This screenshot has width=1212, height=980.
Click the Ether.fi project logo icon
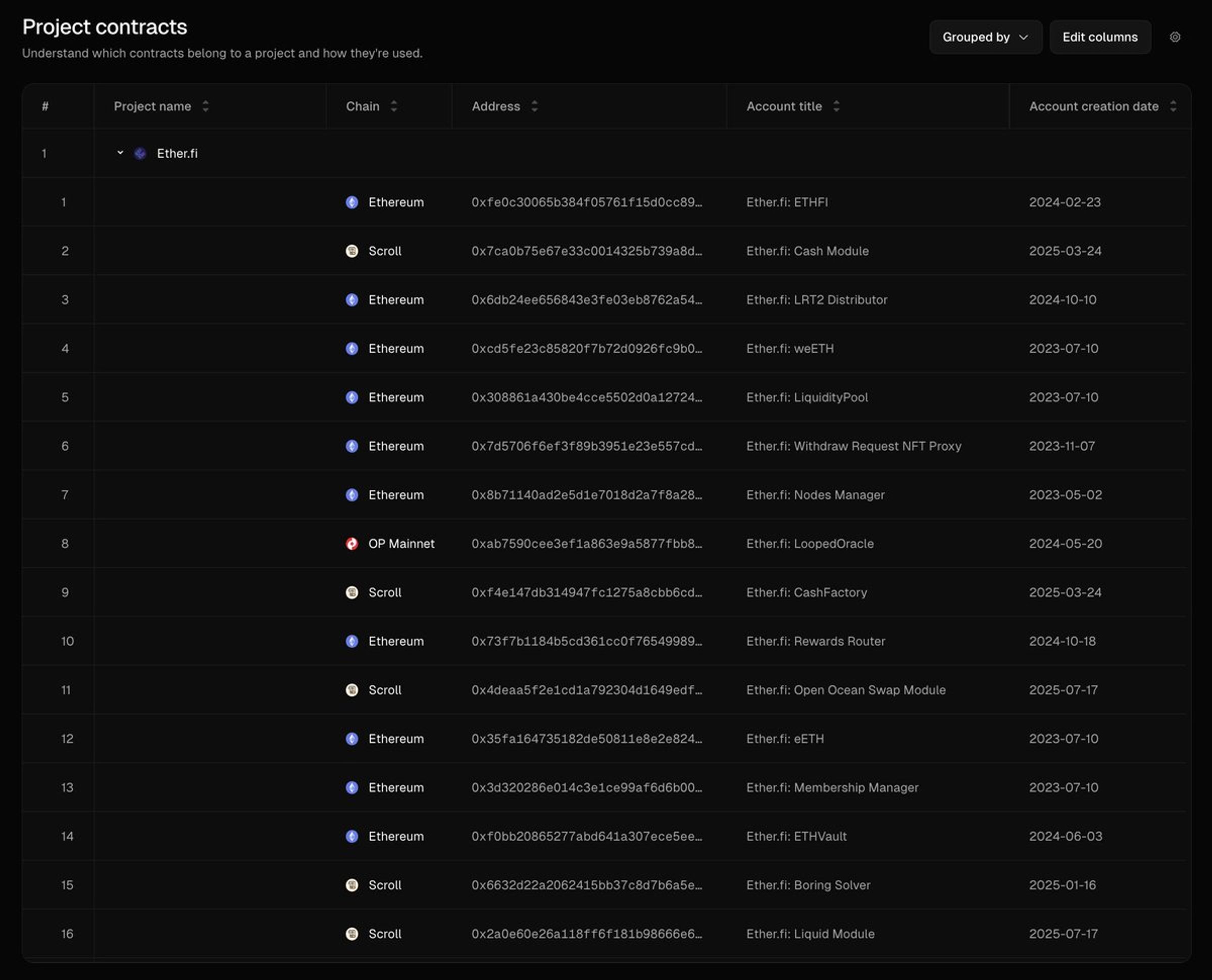[x=140, y=154]
